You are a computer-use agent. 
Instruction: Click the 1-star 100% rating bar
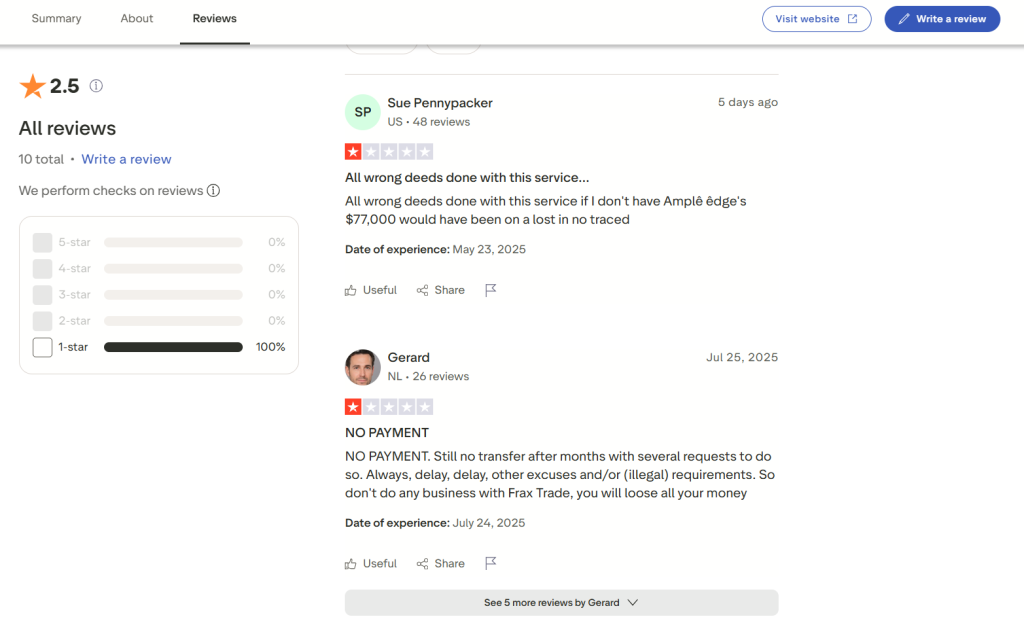pos(173,347)
